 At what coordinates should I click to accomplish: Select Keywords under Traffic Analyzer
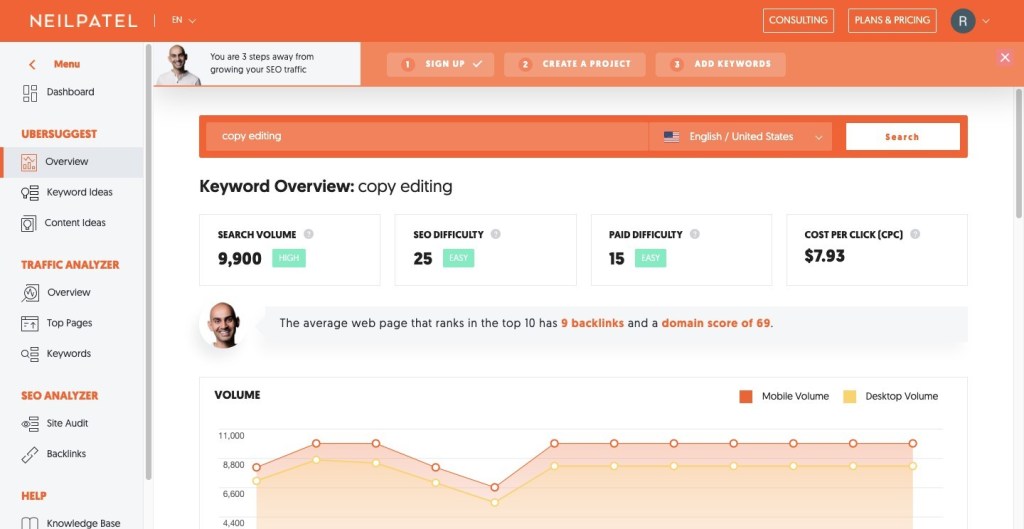click(68, 354)
